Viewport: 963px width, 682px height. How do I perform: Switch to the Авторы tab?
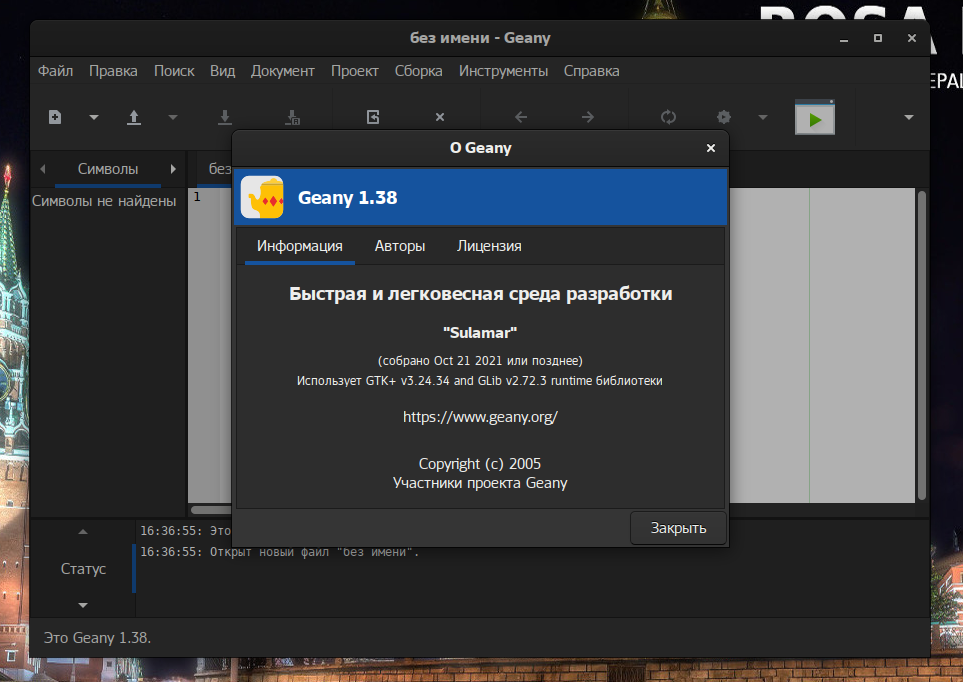point(400,246)
